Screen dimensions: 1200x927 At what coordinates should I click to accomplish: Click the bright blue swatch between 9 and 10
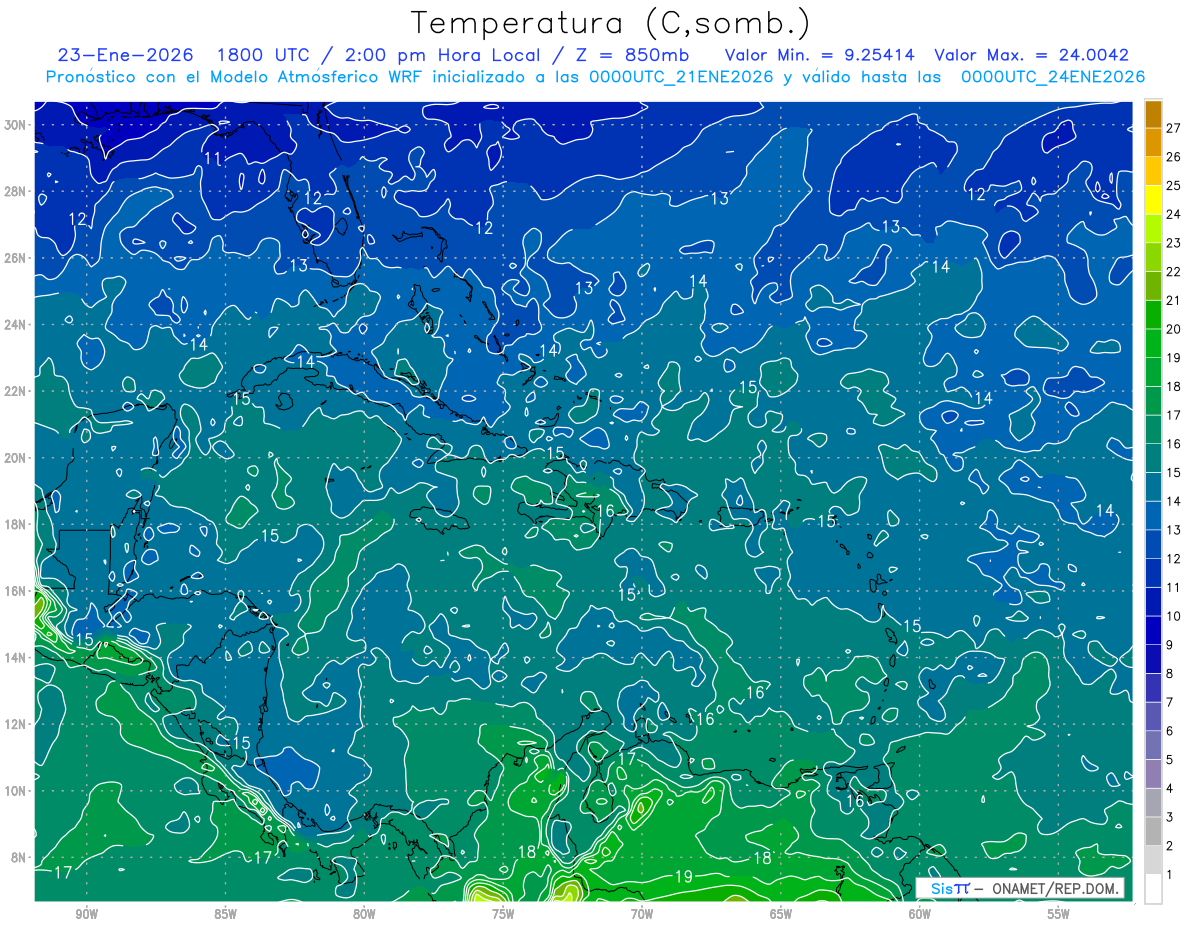click(1153, 629)
